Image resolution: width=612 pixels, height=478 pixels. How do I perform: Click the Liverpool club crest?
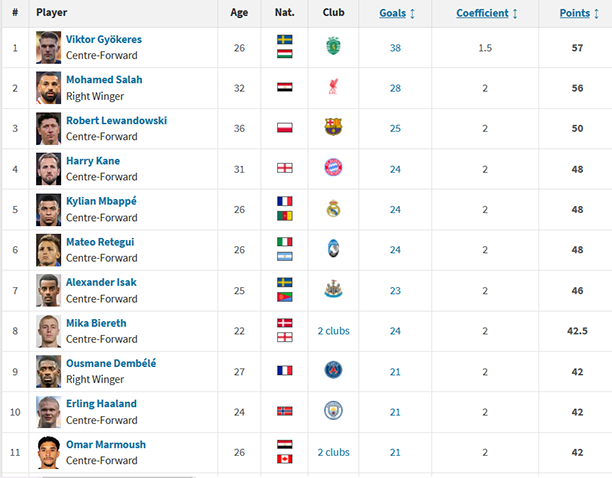point(334,87)
